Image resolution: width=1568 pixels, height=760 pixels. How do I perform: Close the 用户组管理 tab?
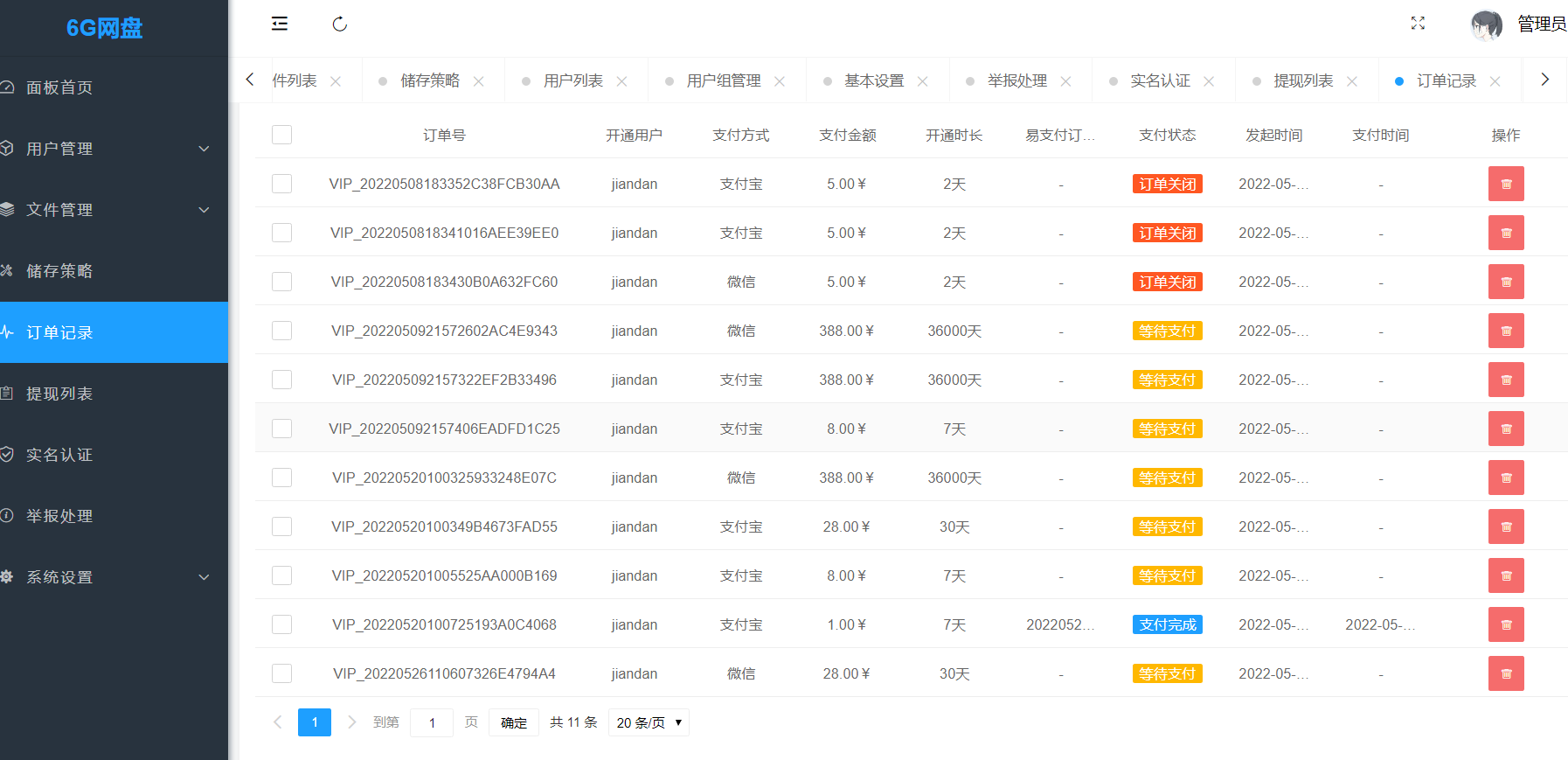780,81
